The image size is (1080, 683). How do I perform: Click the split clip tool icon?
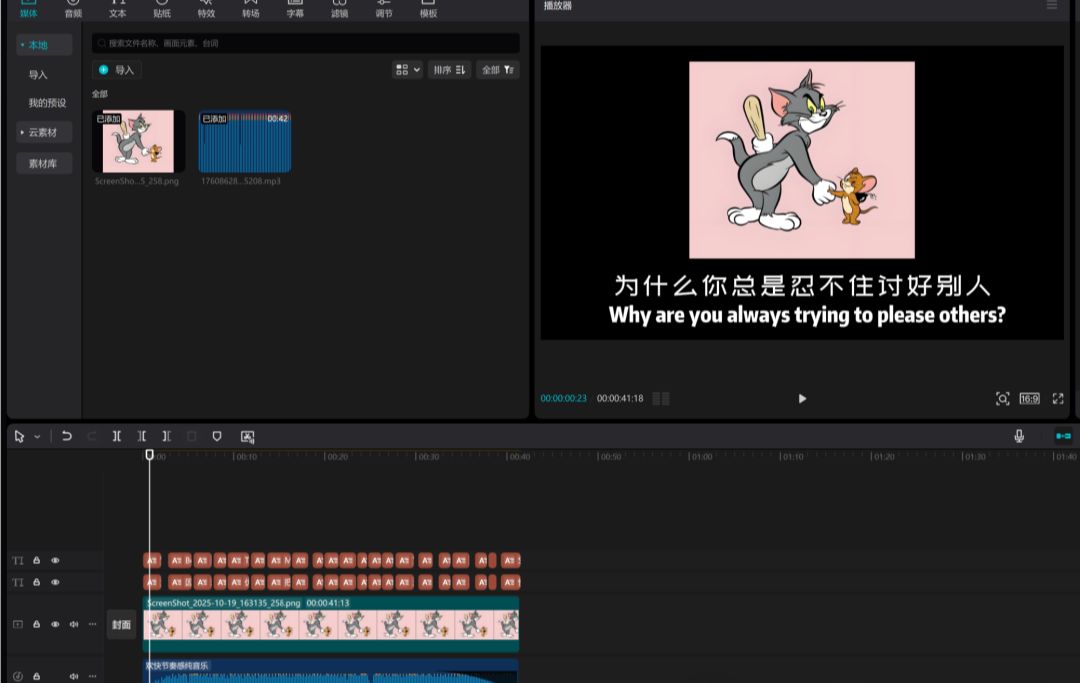(117, 436)
